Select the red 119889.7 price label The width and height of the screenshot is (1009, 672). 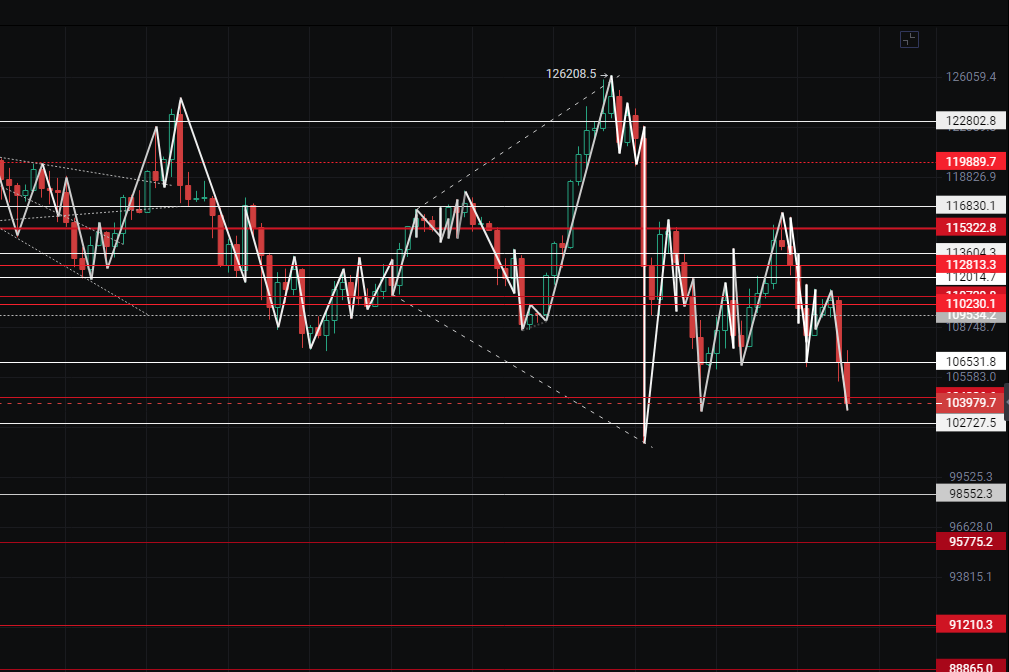point(970,161)
